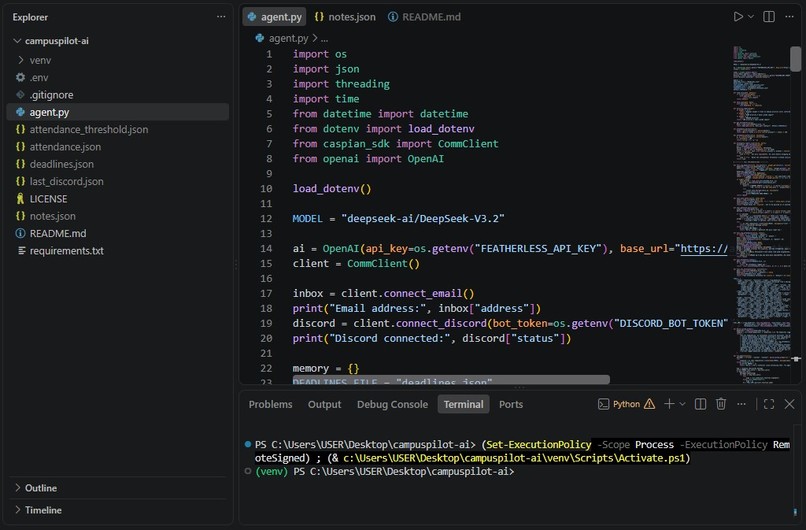Click the Explorer panel title

click(30, 17)
